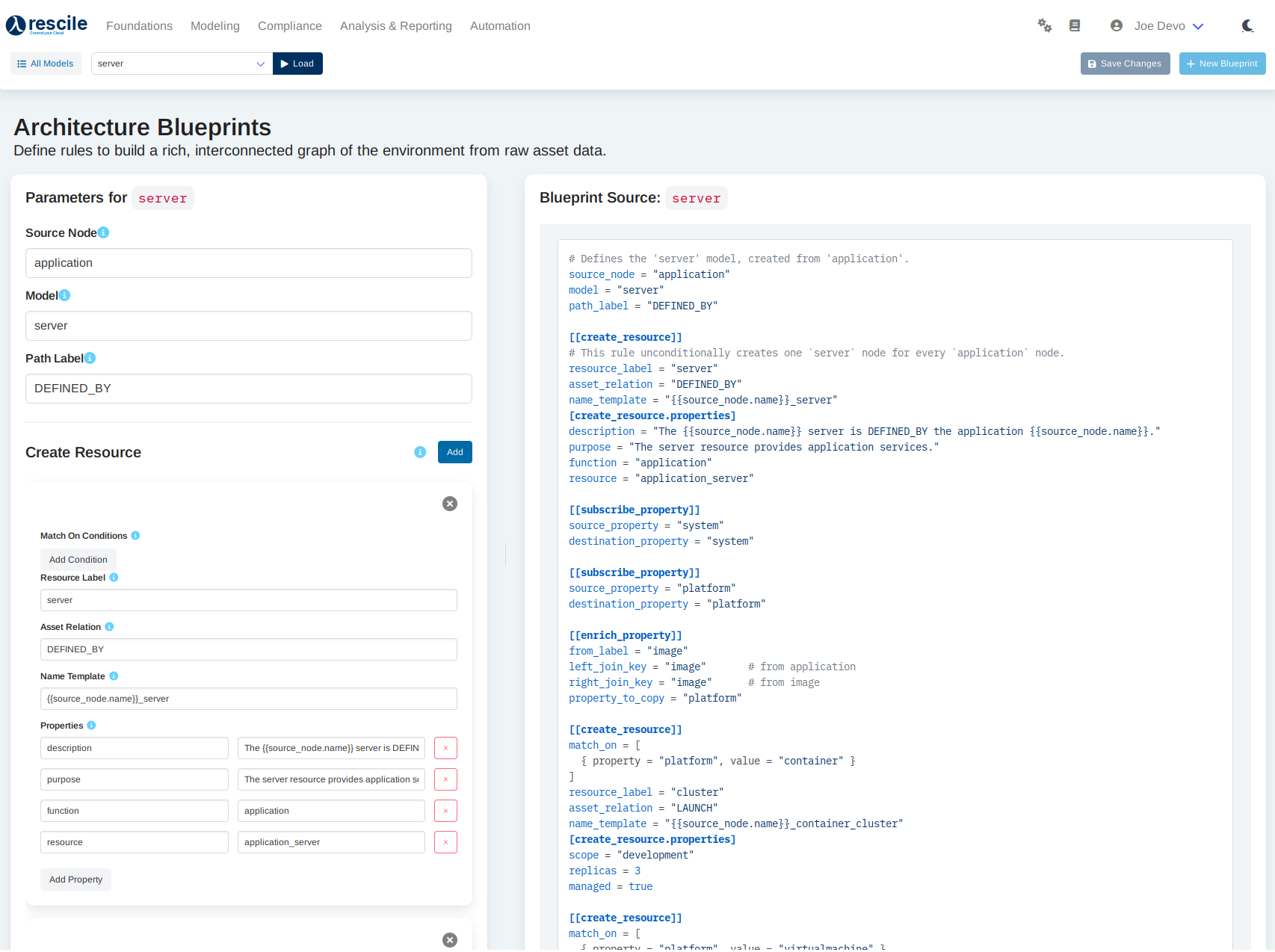
Task: Open the settings gears icon
Action: (1044, 26)
